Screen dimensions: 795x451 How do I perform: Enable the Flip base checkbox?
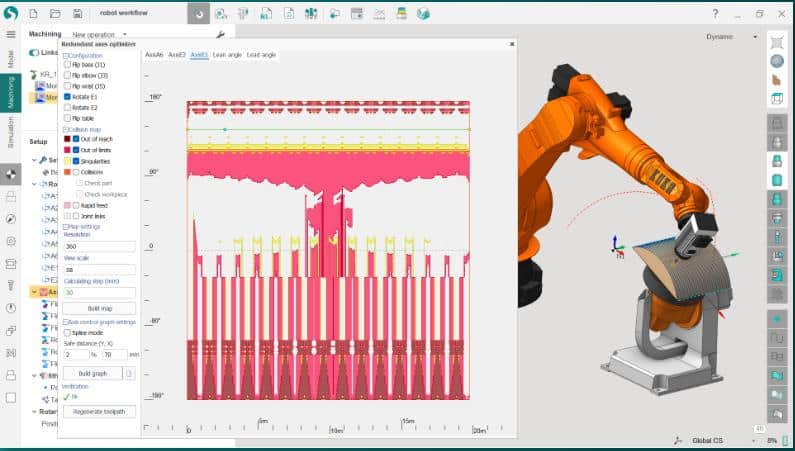[67, 64]
